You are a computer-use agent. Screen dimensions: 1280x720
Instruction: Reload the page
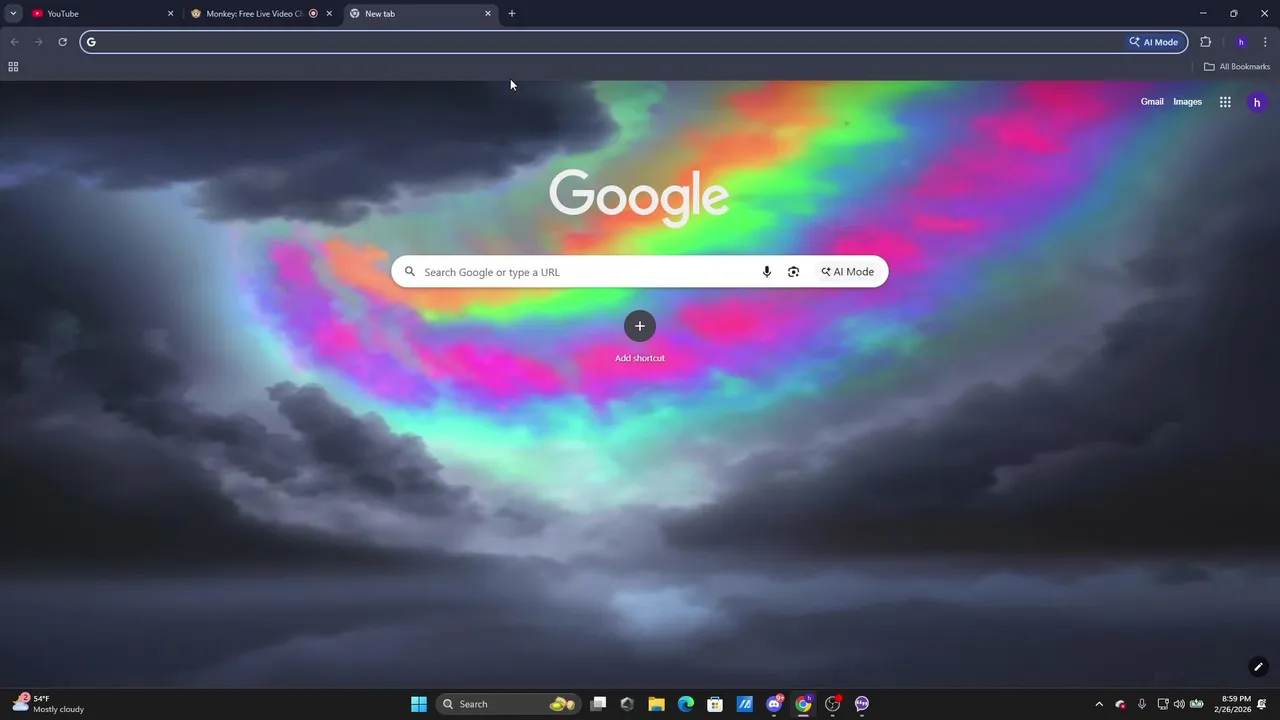(x=62, y=42)
